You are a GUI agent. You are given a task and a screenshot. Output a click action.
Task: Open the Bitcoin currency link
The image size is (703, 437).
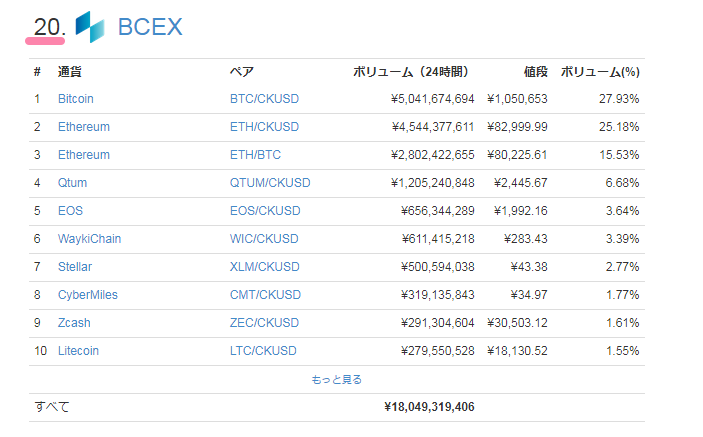76,99
